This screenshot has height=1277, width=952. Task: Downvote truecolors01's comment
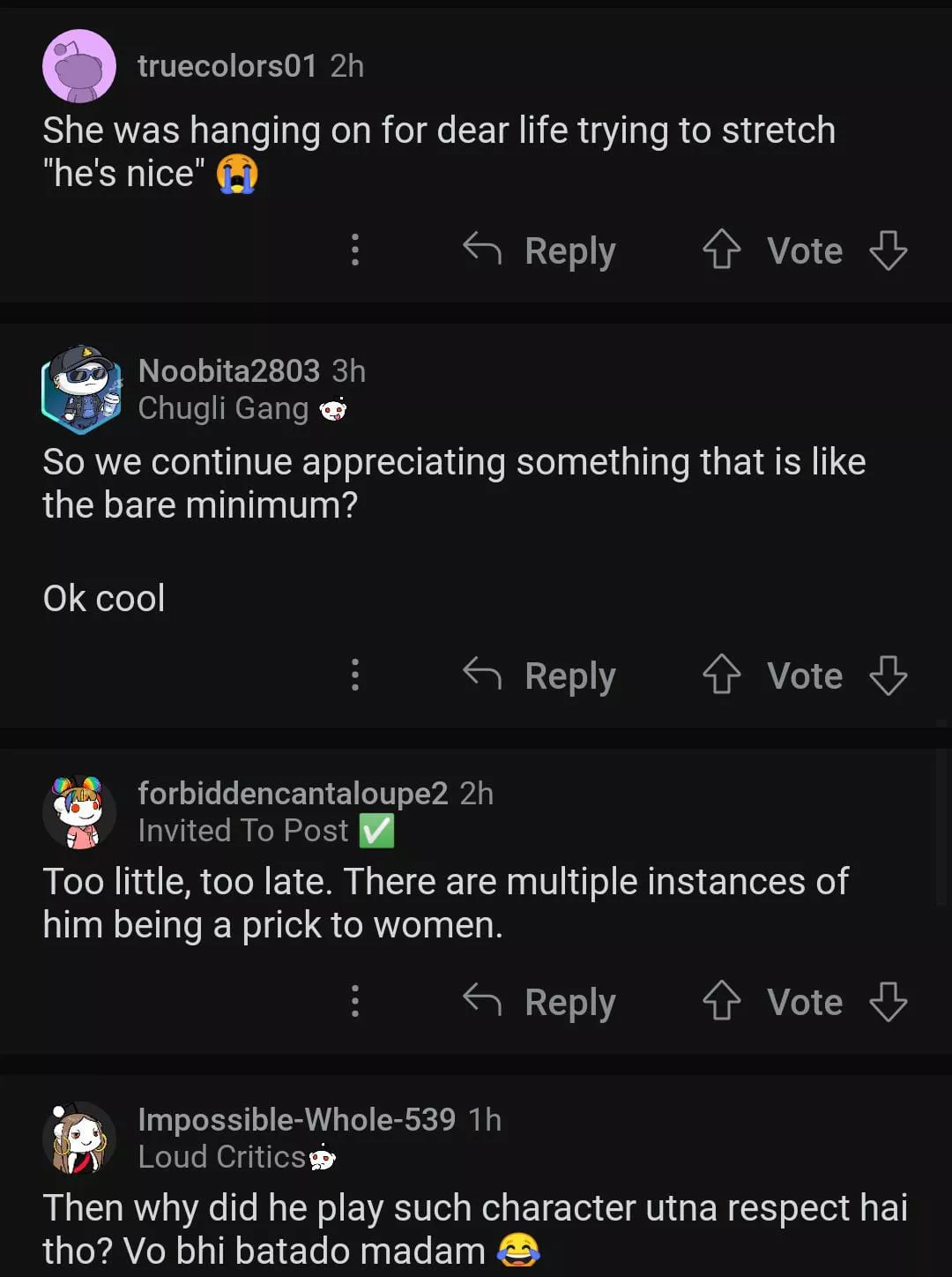coord(888,250)
